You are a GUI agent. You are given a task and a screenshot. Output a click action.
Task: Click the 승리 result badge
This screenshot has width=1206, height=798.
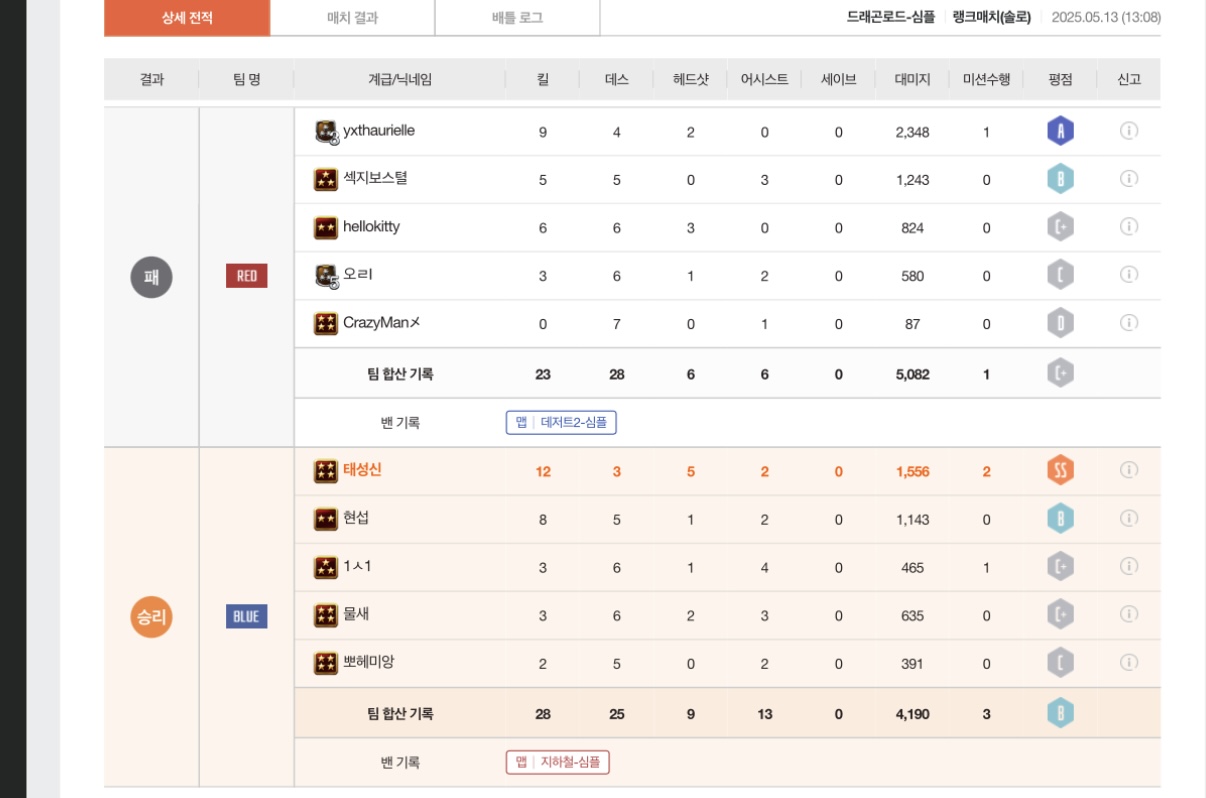tap(151, 617)
